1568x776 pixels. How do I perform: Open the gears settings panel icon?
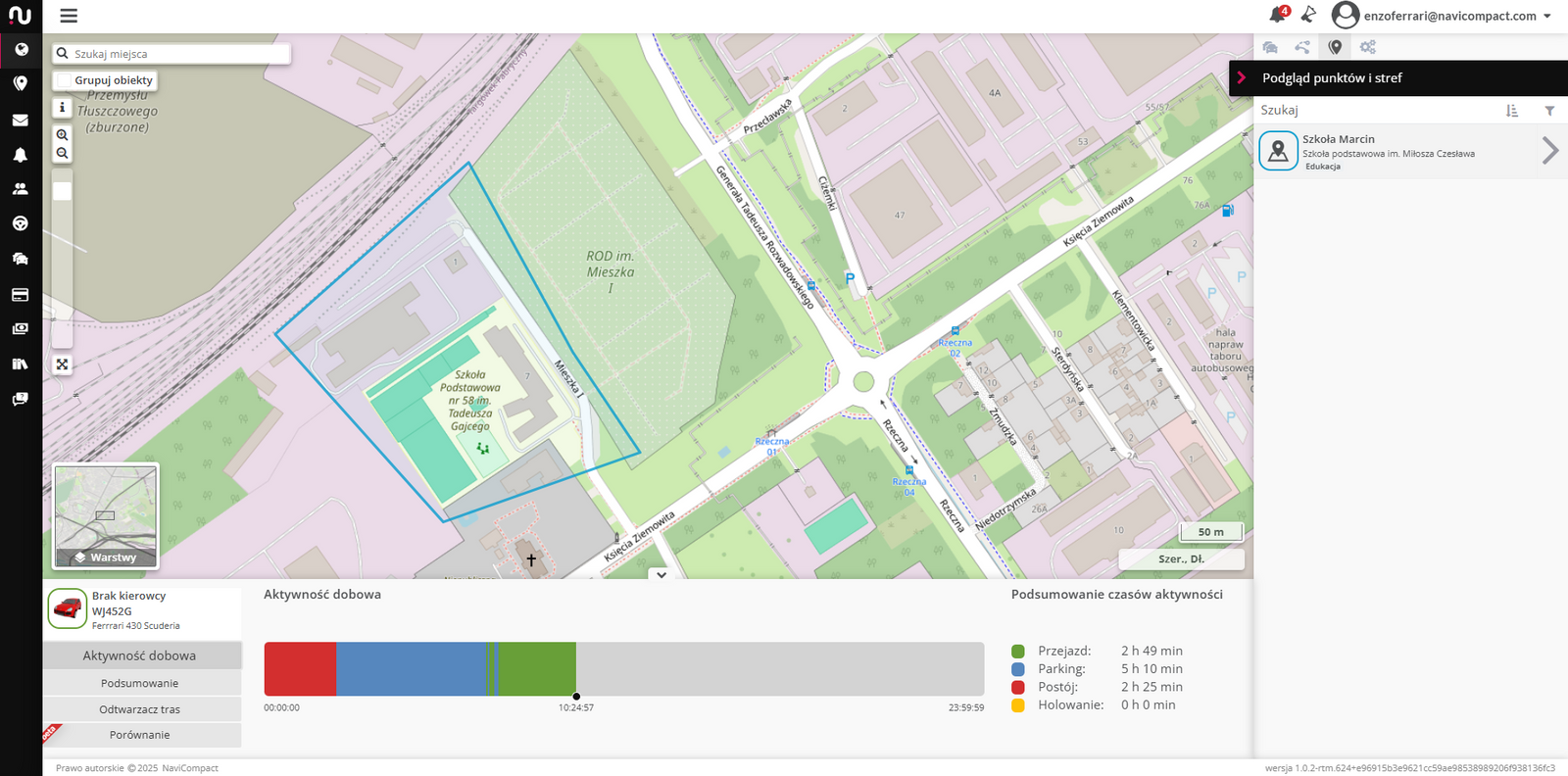1368,47
